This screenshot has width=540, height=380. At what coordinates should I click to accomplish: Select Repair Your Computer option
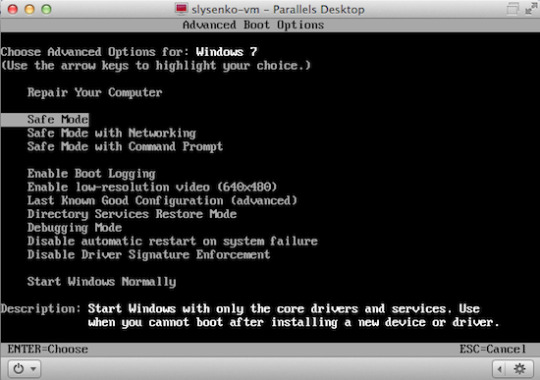[95, 92]
